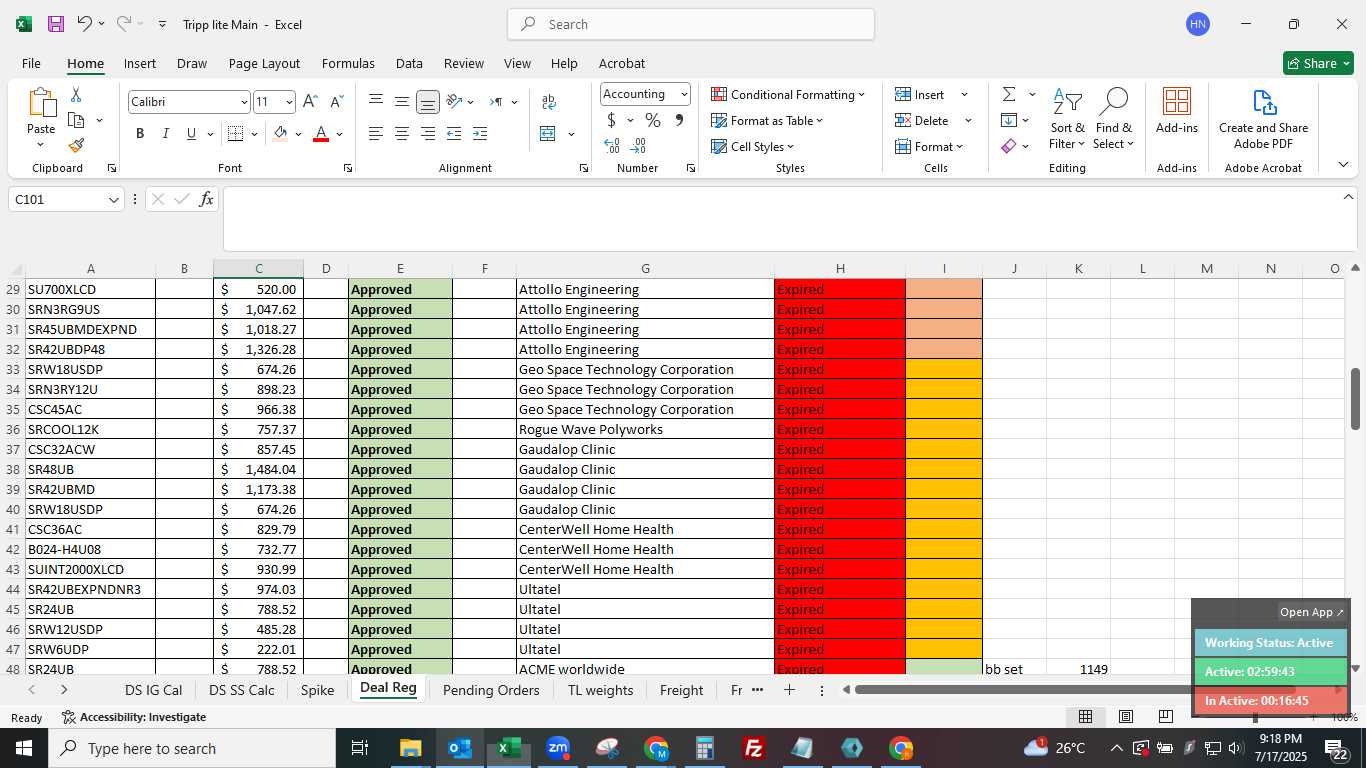Click the Paste clipboard icon
The width and height of the screenshot is (1366, 768).
point(41,103)
